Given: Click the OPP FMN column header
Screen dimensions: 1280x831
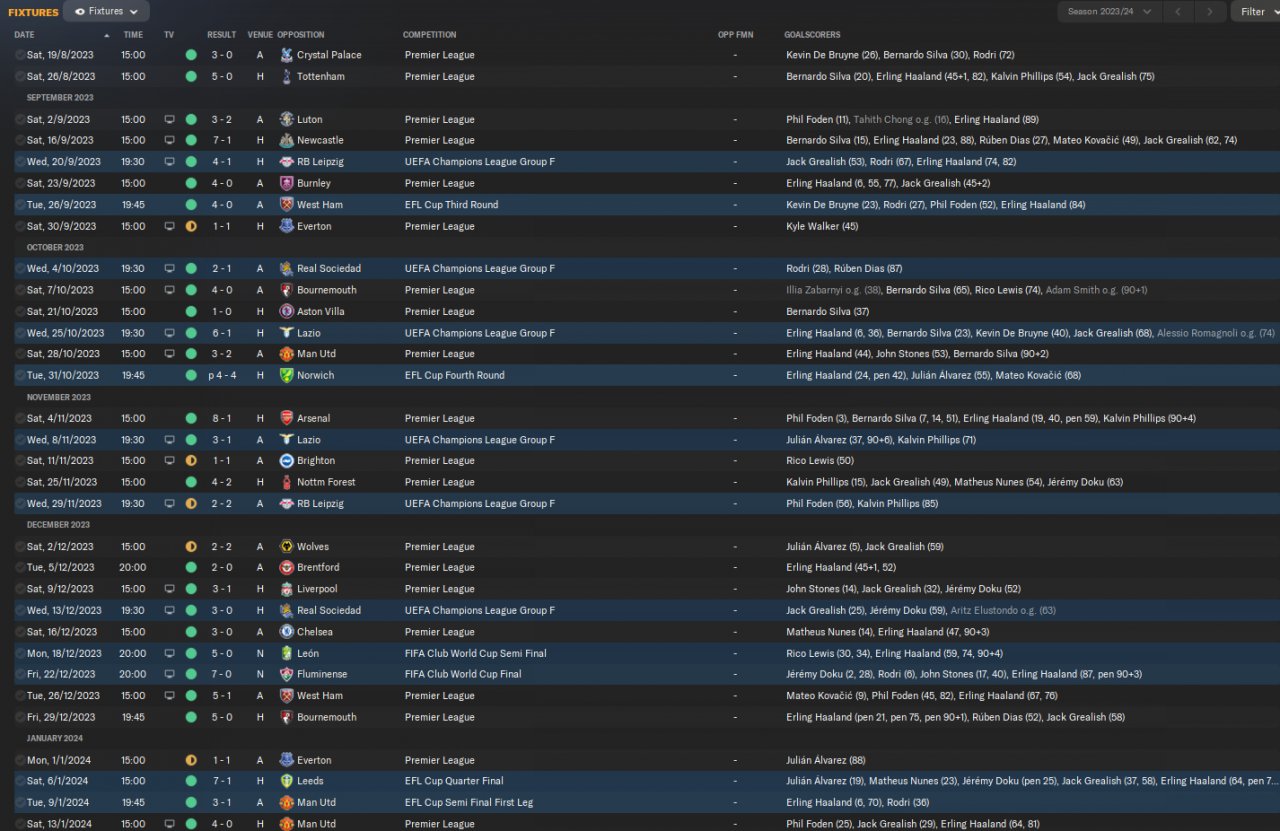Looking at the screenshot, I should pos(735,35).
